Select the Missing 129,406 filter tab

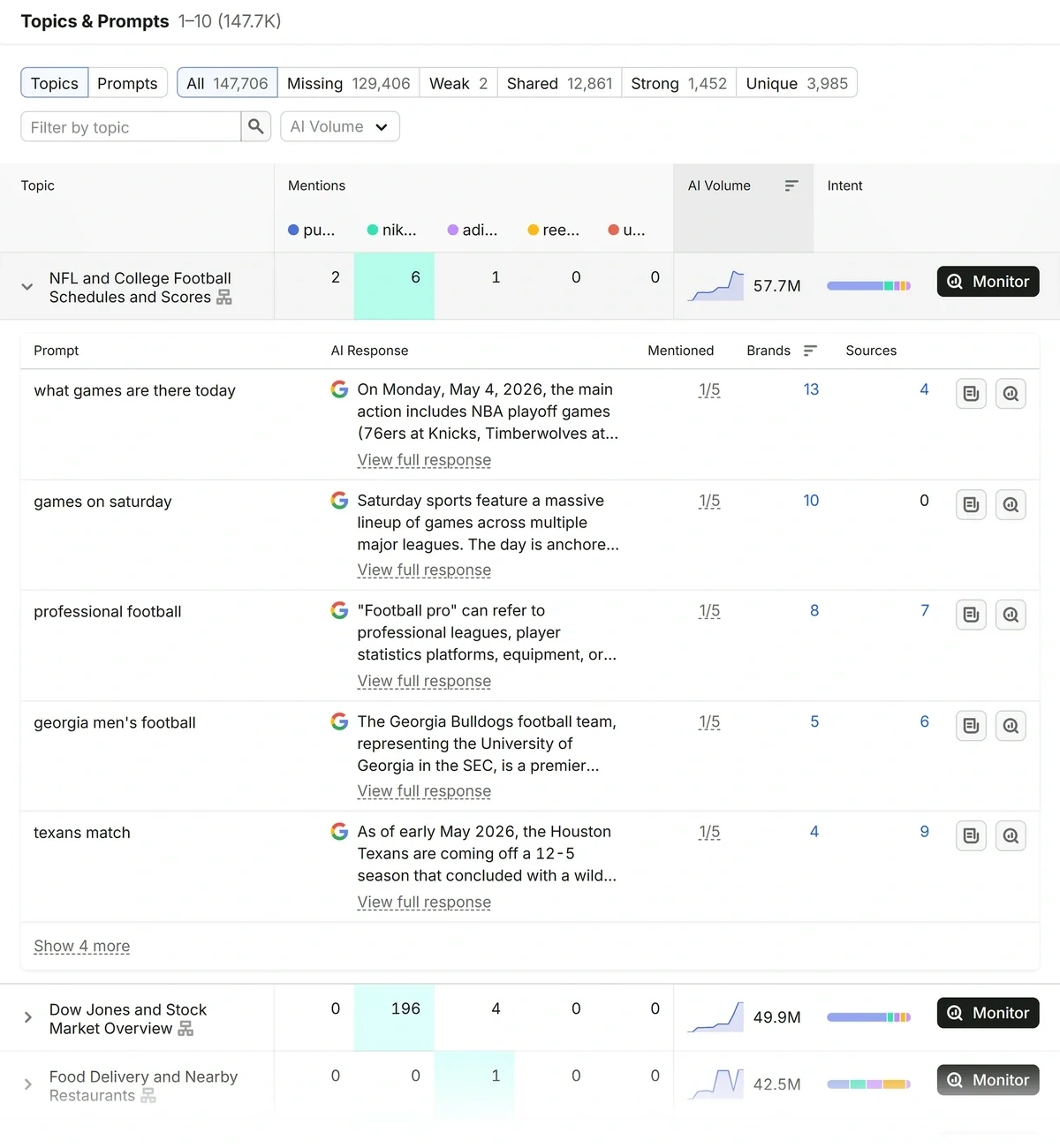tap(348, 83)
